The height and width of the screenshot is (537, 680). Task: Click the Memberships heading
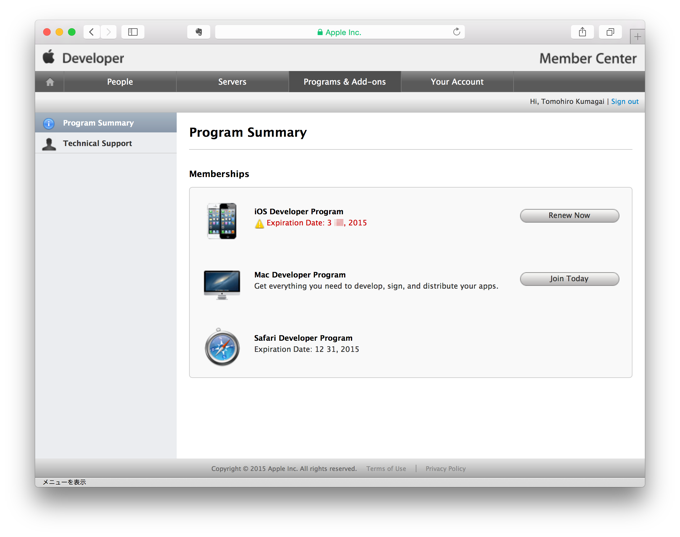click(219, 174)
